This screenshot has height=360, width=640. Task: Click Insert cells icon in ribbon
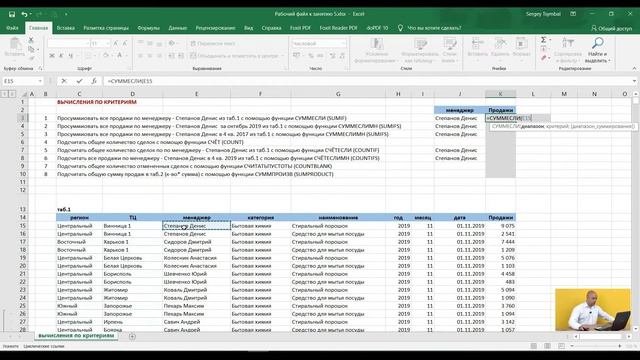coord(477,43)
